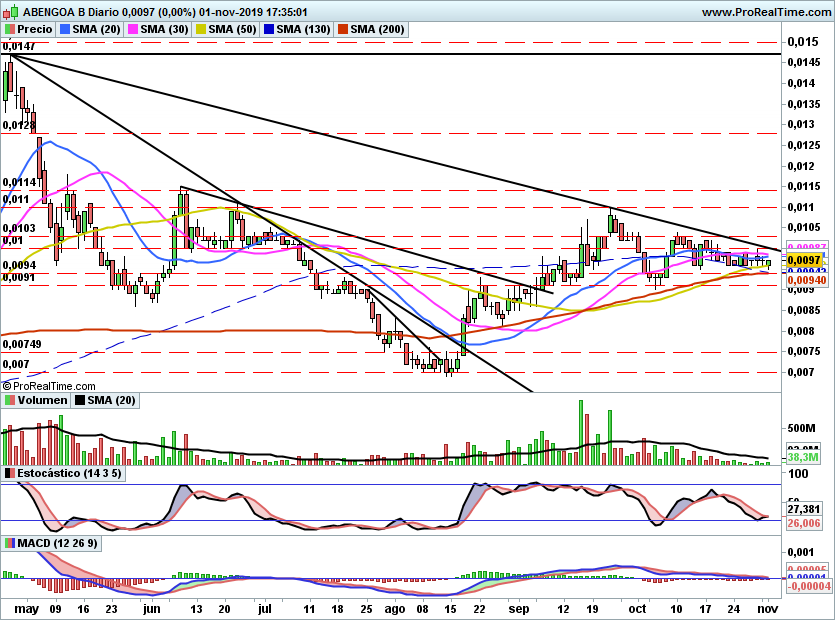
Task: Click the 500M volume axis label
Action: [801, 428]
